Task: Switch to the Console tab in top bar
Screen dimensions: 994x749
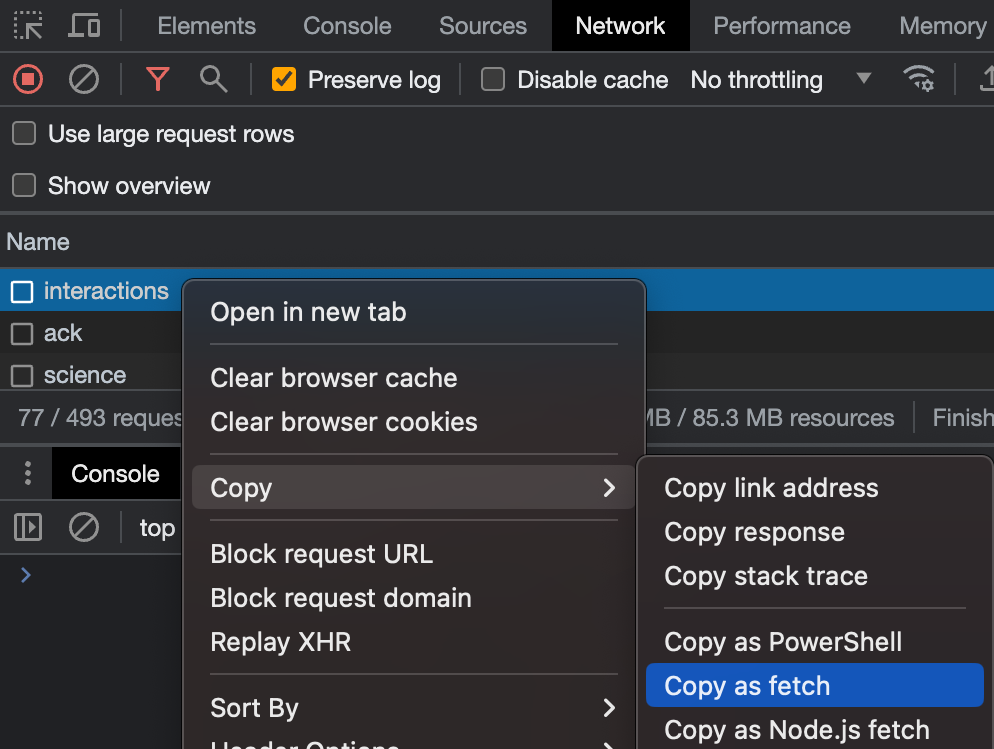Action: click(x=347, y=26)
